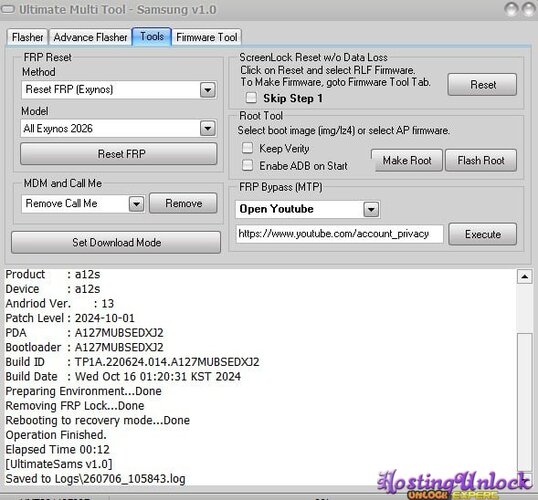
Task: Click the 'Saved to Logs\260706_105843.log' line
Action: [x=95, y=478]
